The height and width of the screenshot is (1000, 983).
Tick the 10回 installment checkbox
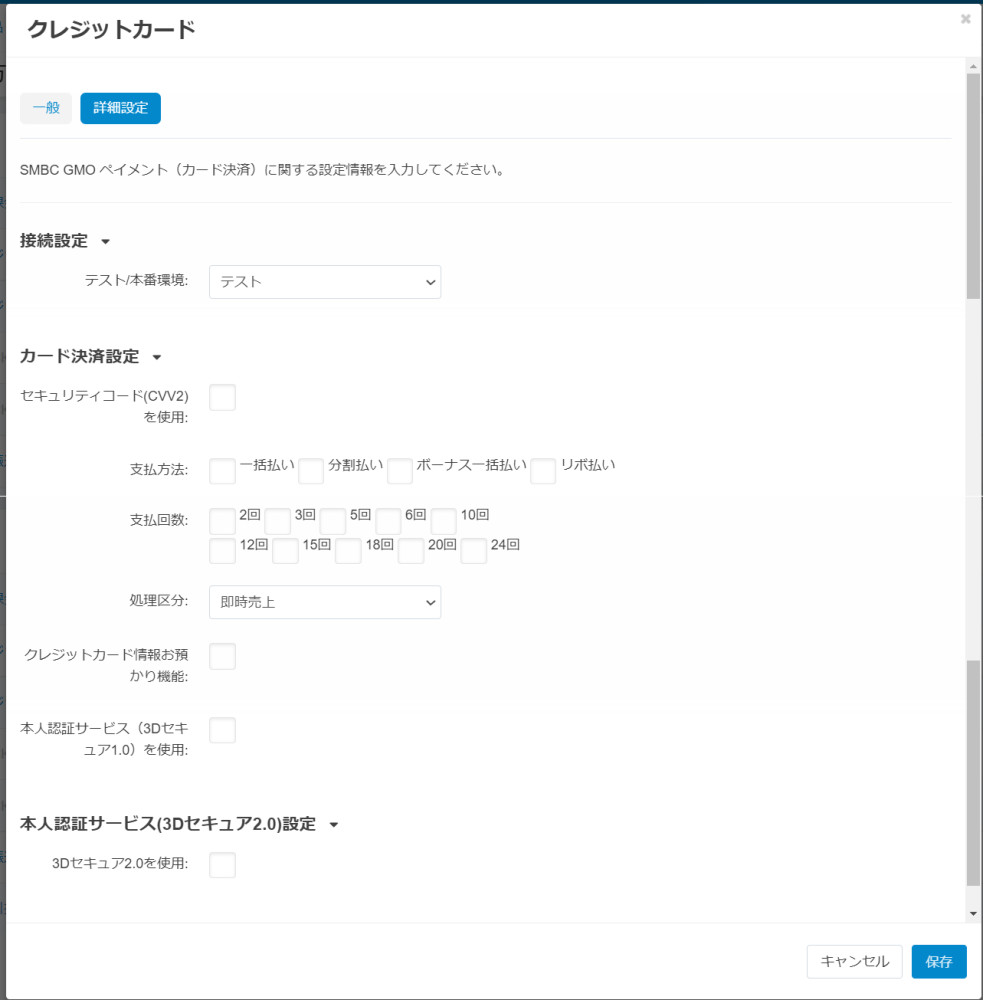pos(444,521)
